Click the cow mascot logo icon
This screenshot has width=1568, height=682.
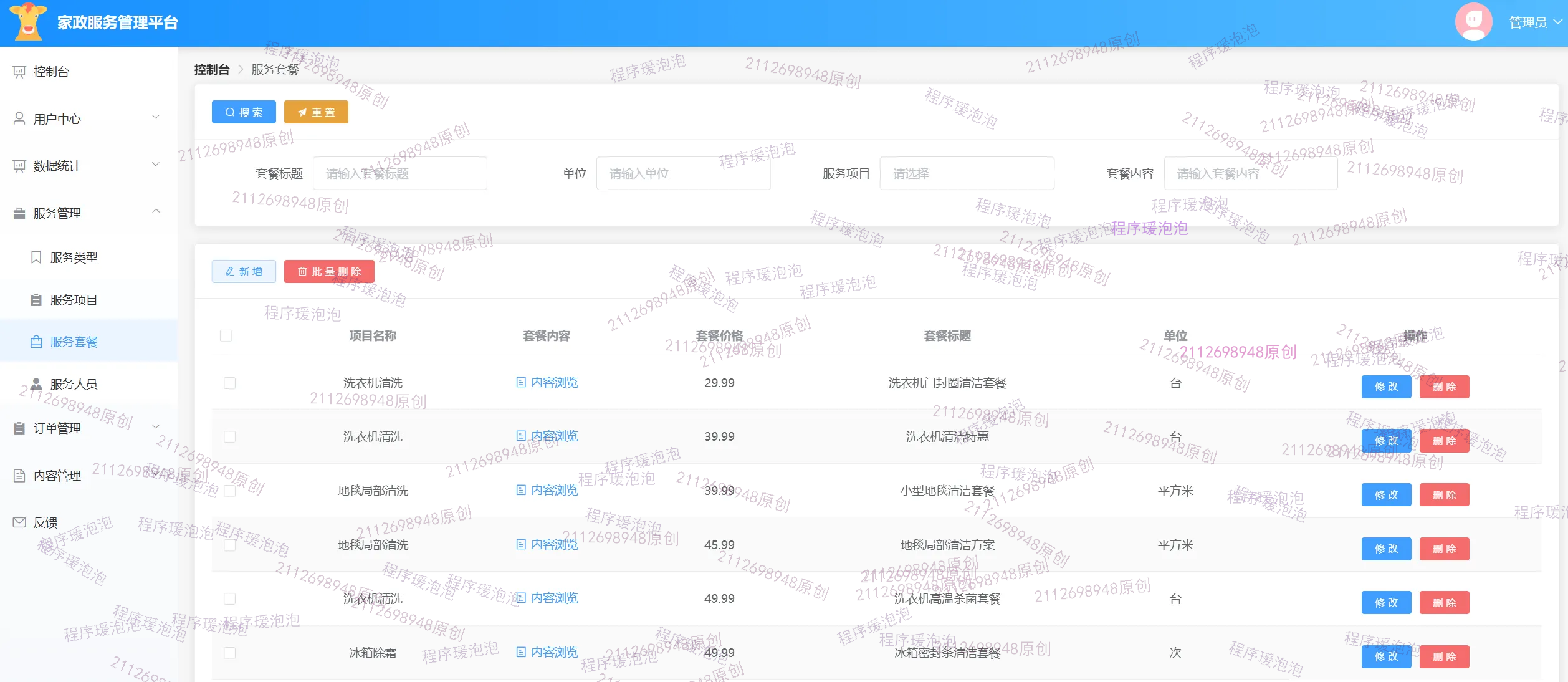click(x=28, y=22)
